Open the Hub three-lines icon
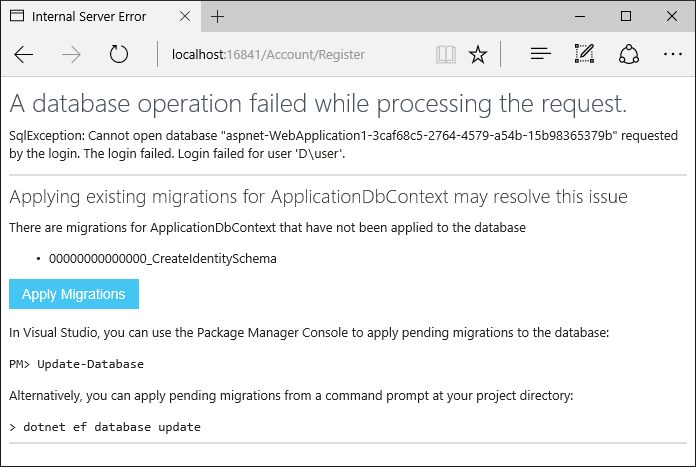 point(541,54)
